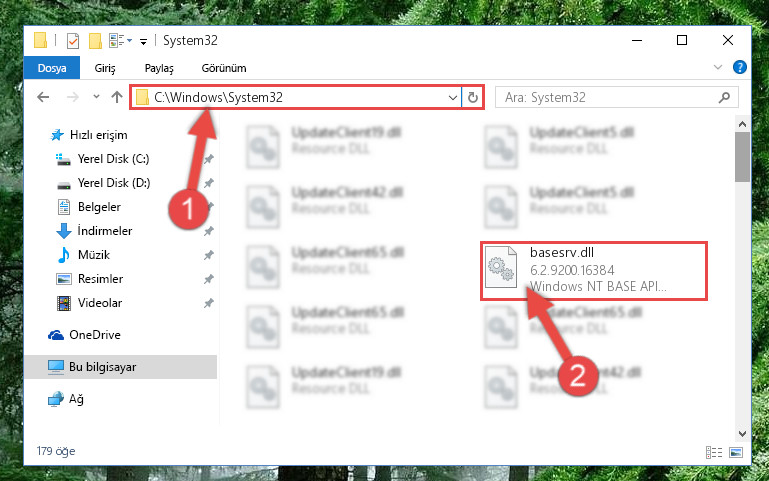Screen dimensions: 769x481
Task: Unpin Belgeler from quick access
Action: tap(209, 207)
